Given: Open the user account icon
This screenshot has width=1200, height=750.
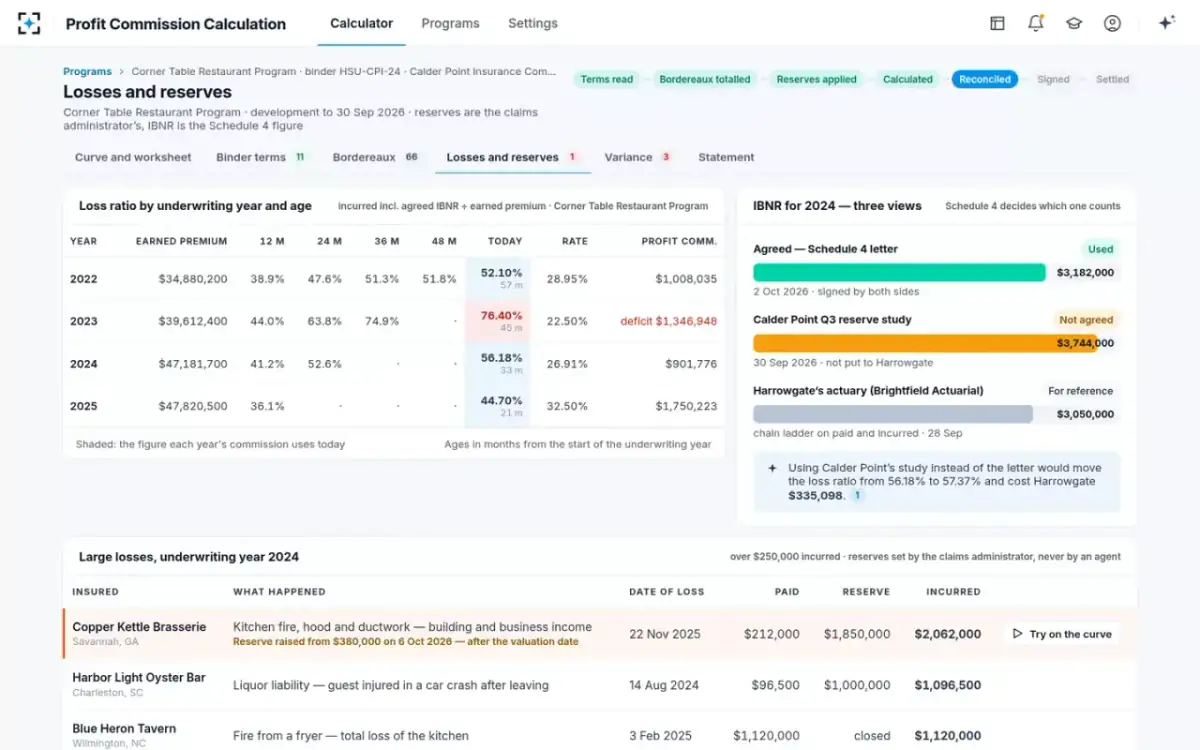Looking at the screenshot, I should (x=1112, y=23).
